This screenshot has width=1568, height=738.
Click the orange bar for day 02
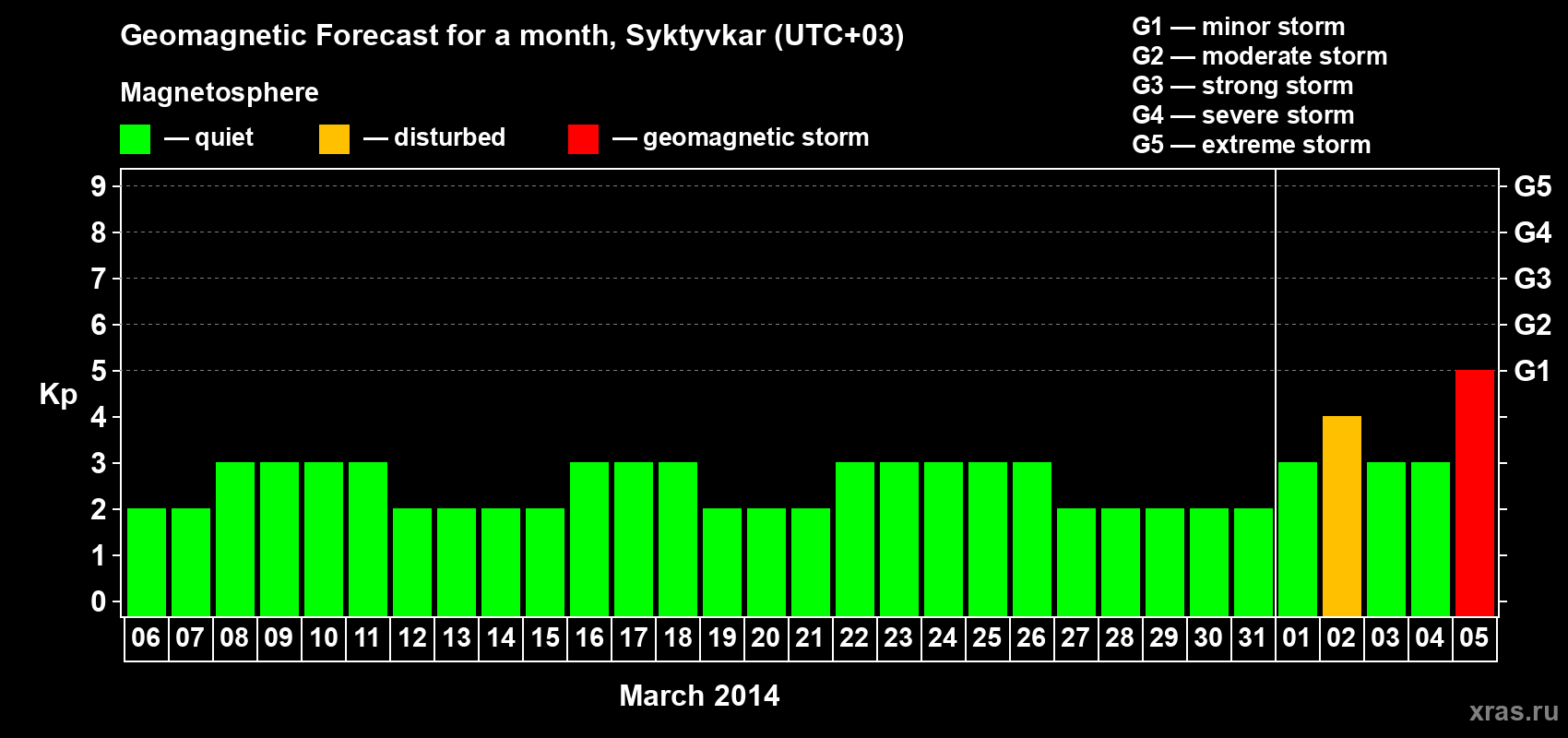(1342, 516)
